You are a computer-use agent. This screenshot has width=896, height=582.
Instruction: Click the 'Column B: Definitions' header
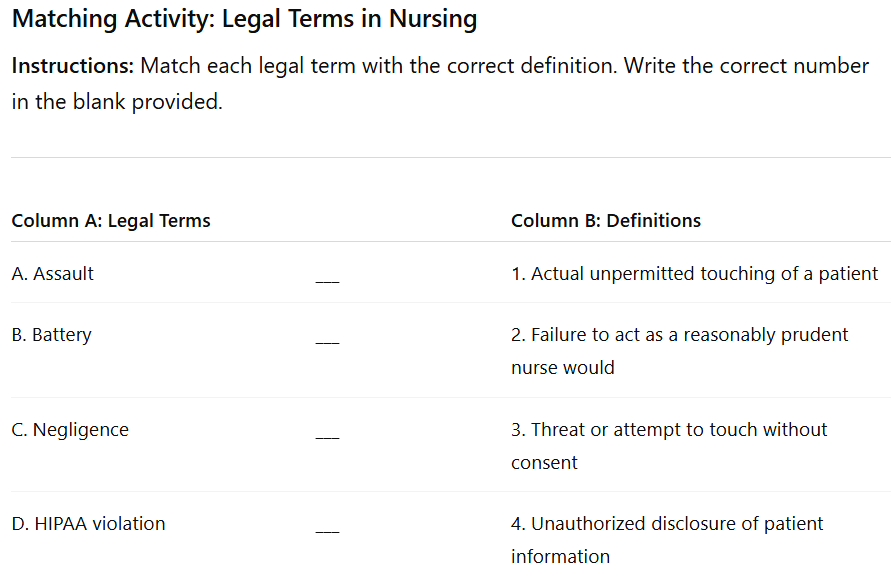(x=606, y=221)
